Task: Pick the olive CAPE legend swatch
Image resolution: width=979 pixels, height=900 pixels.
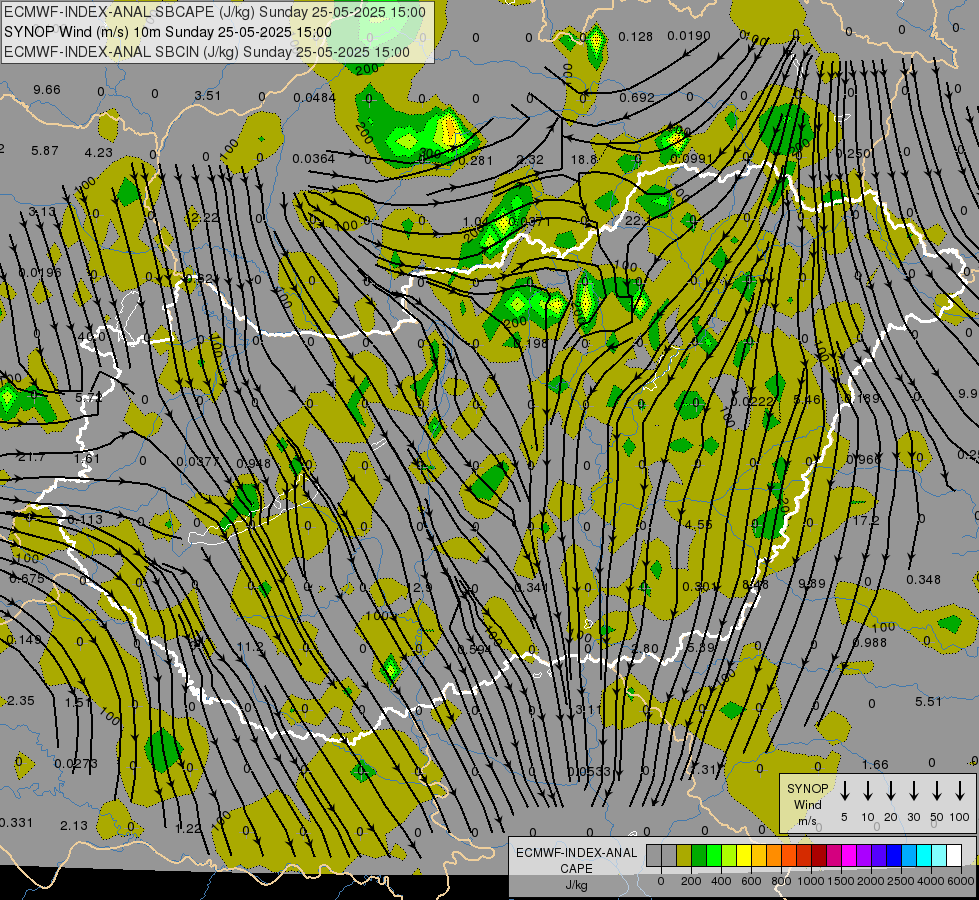Action: click(x=684, y=855)
